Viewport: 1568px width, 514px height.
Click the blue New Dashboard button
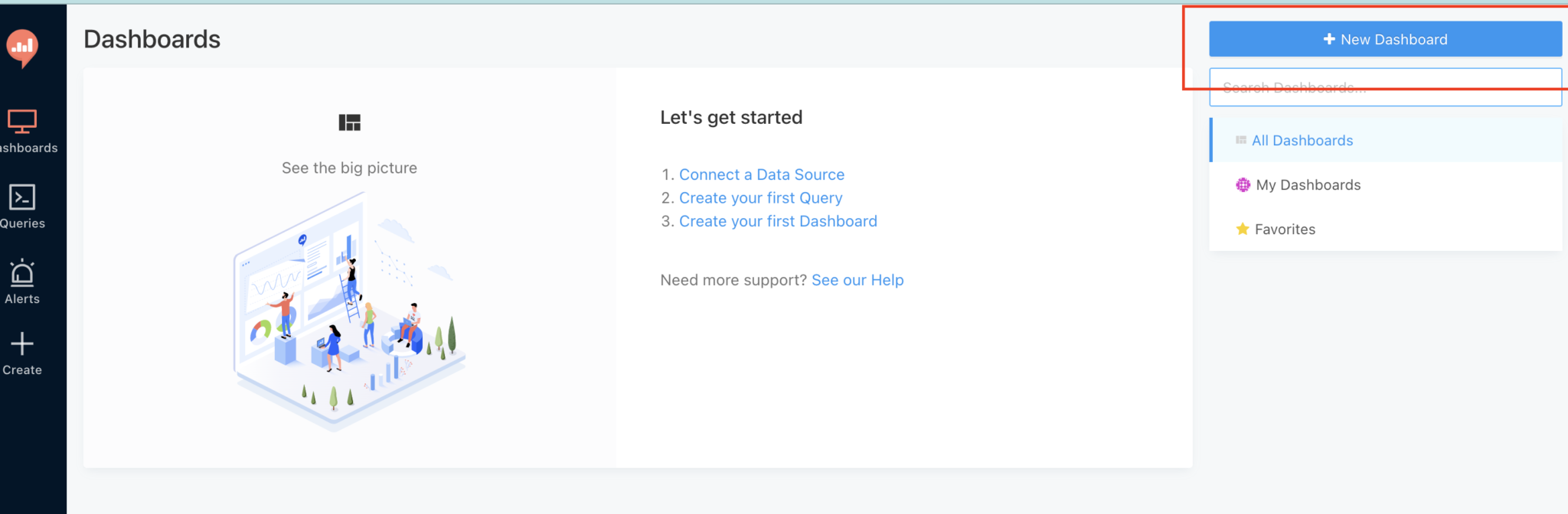pos(1385,39)
